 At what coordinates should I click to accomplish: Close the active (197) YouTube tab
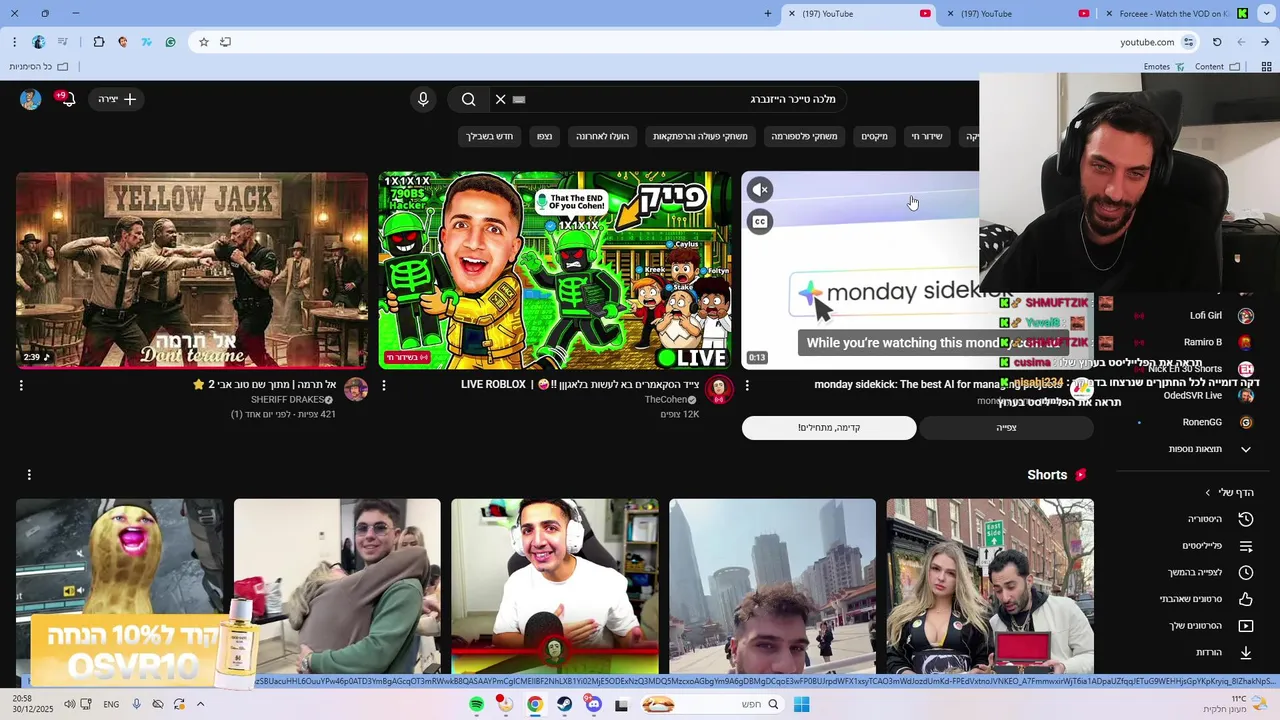792,14
